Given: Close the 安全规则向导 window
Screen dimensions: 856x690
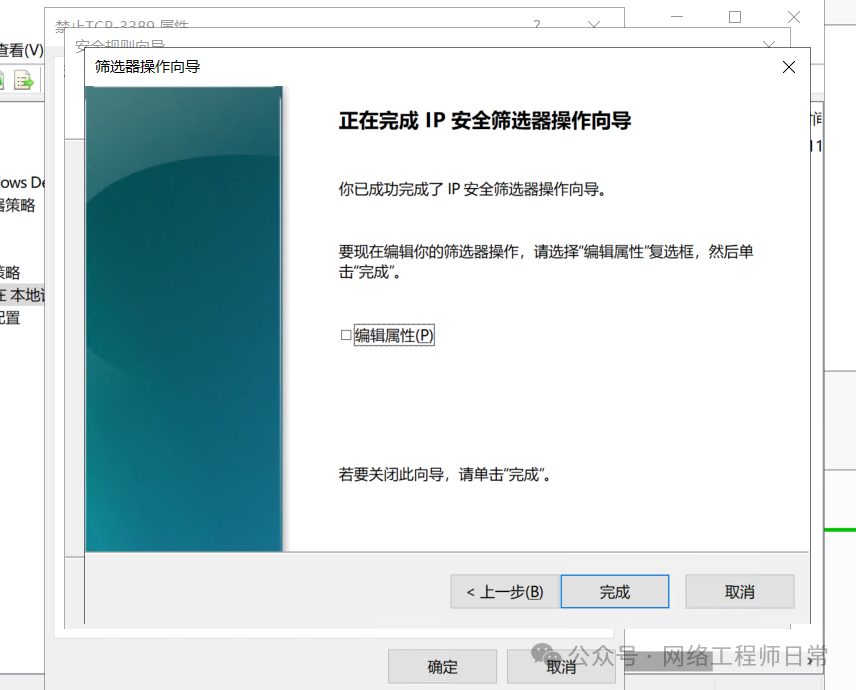Looking at the screenshot, I should tap(768, 46).
